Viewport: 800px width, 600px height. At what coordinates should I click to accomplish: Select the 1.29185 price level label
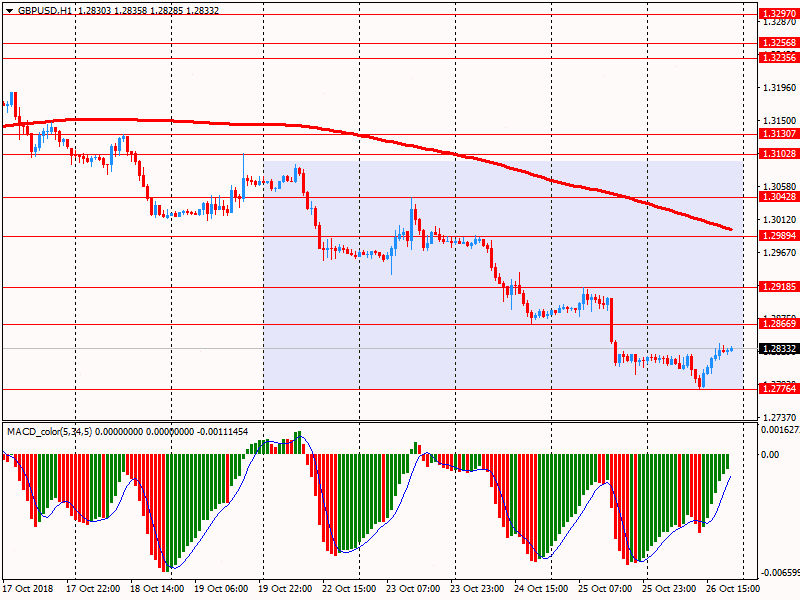[779, 287]
